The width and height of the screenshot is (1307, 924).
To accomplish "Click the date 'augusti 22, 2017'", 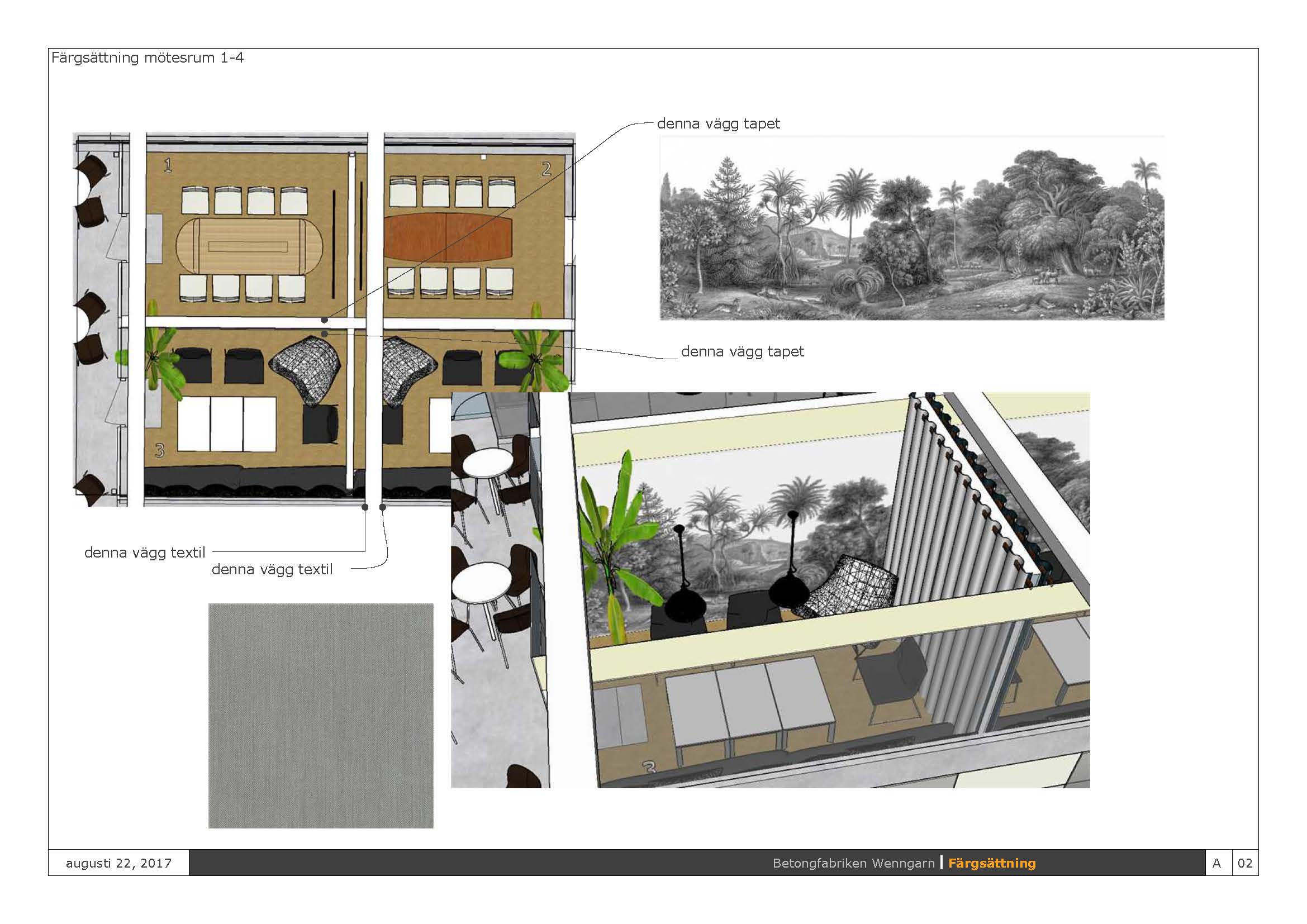I will pos(118,863).
